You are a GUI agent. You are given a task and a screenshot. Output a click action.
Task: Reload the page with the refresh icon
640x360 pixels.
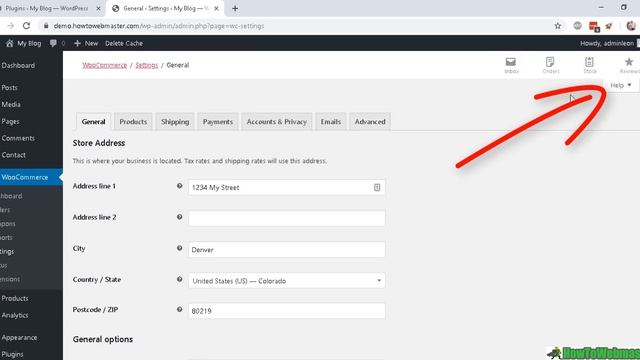click(27, 26)
